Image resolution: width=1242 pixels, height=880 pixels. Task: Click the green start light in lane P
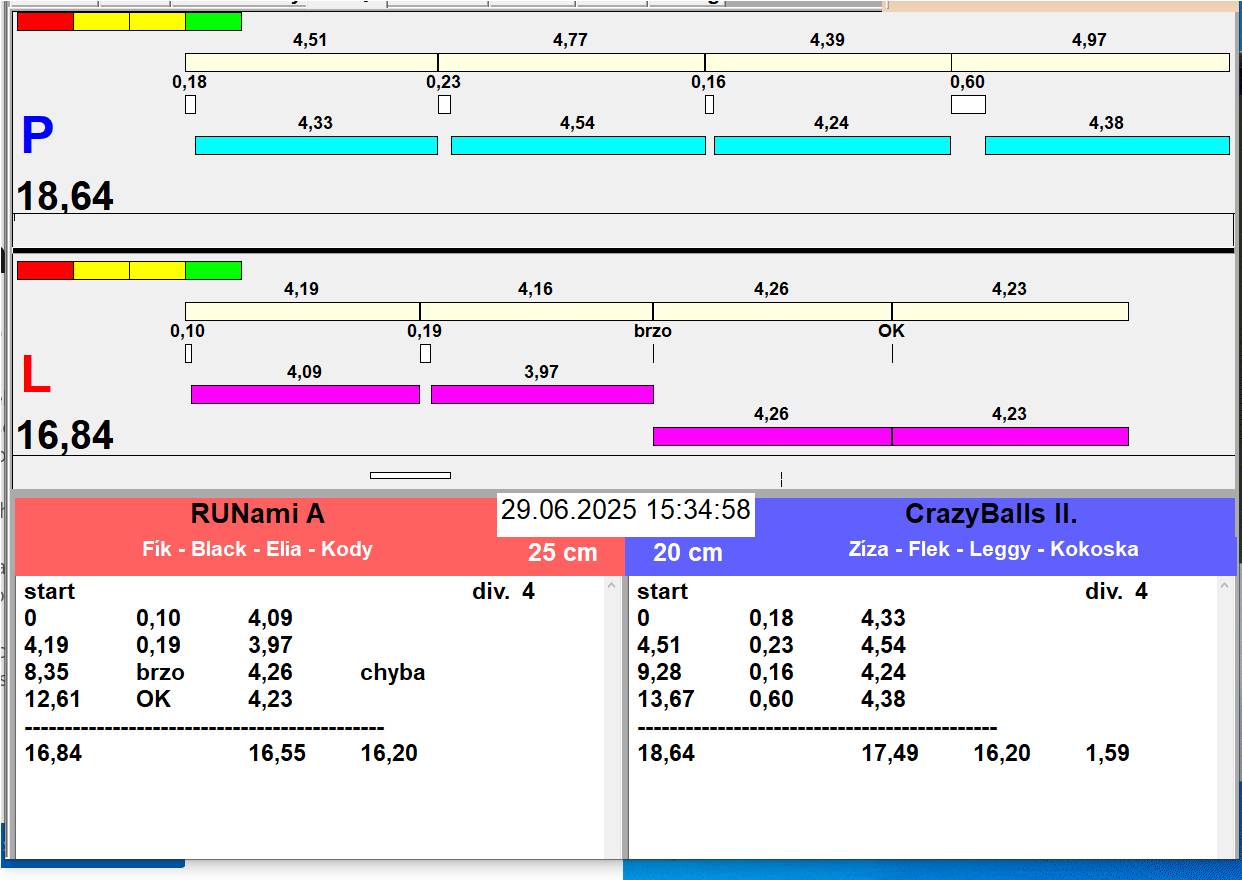coord(214,21)
